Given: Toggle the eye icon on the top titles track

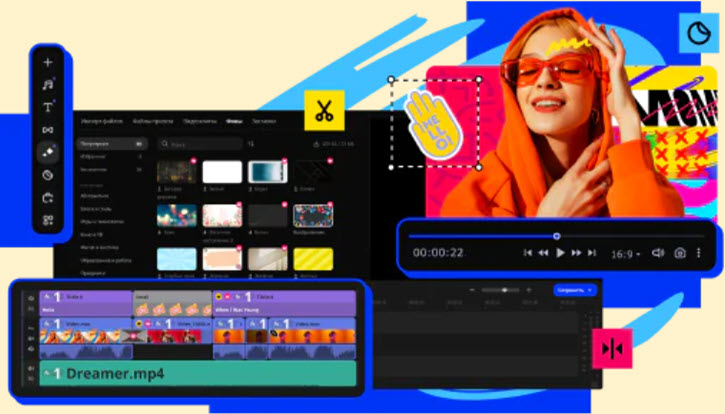Looking at the screenshot, I should click(31, 298).
